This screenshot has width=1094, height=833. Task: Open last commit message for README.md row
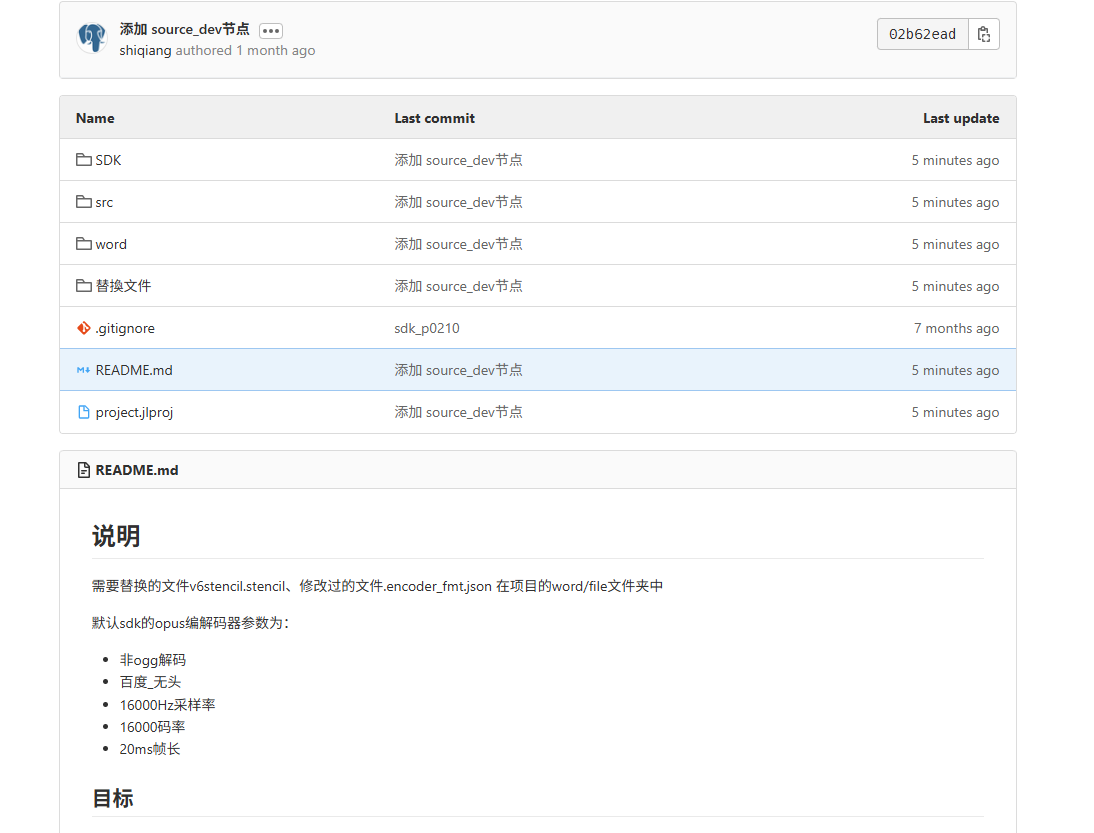[458, 370]
